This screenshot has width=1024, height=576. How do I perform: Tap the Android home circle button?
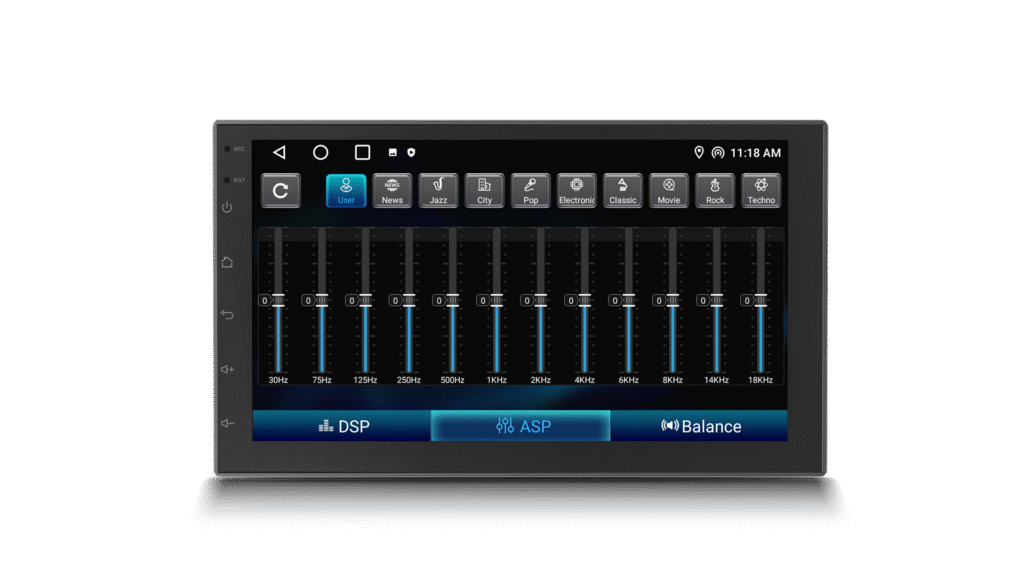coord(320,153)
